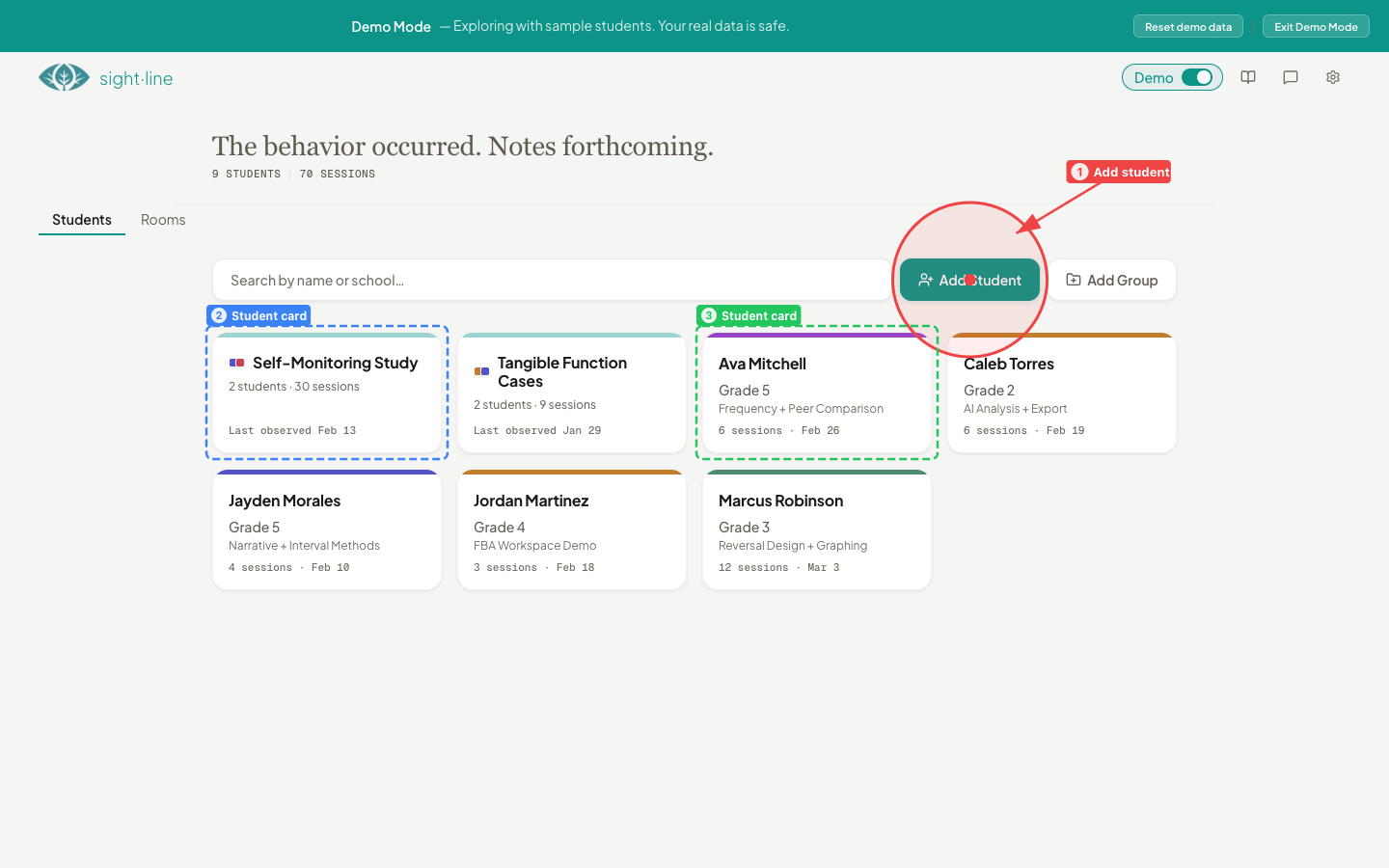Click the color badge on Self-Monitoring Study card
Image resolution: width=1389 pixels, height=868 pixels.
[x=236, y=362]
